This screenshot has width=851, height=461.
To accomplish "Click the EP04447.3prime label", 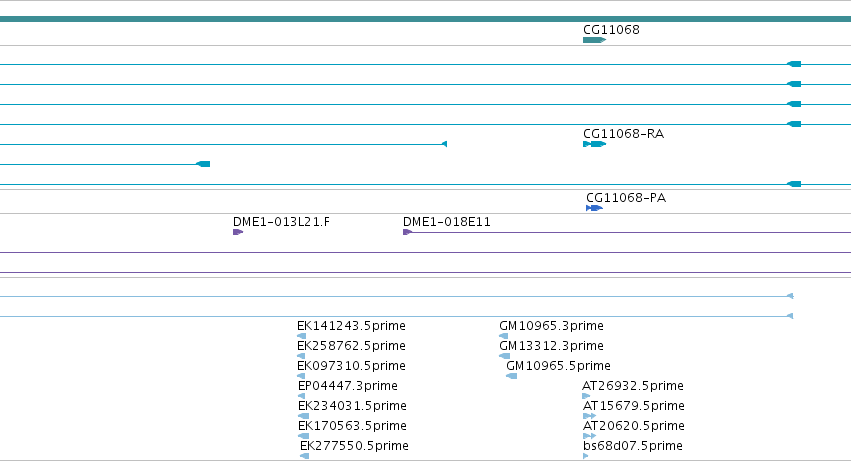I will coord(348,386).
